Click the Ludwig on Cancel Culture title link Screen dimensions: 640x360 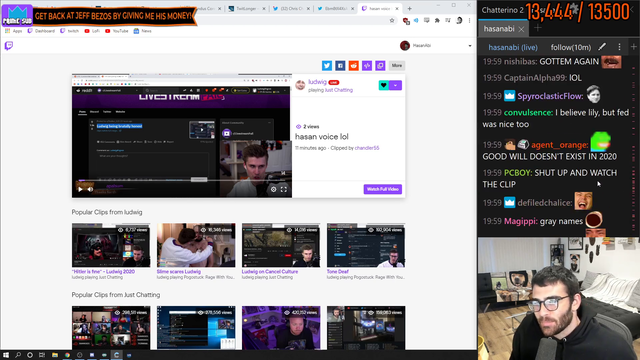pos(270,271)
